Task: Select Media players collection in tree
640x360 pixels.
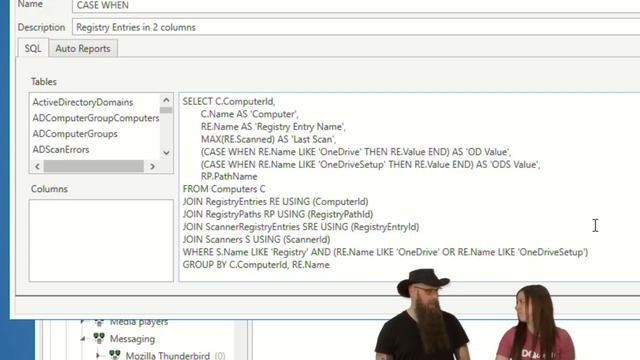Action: click(139, 322)
